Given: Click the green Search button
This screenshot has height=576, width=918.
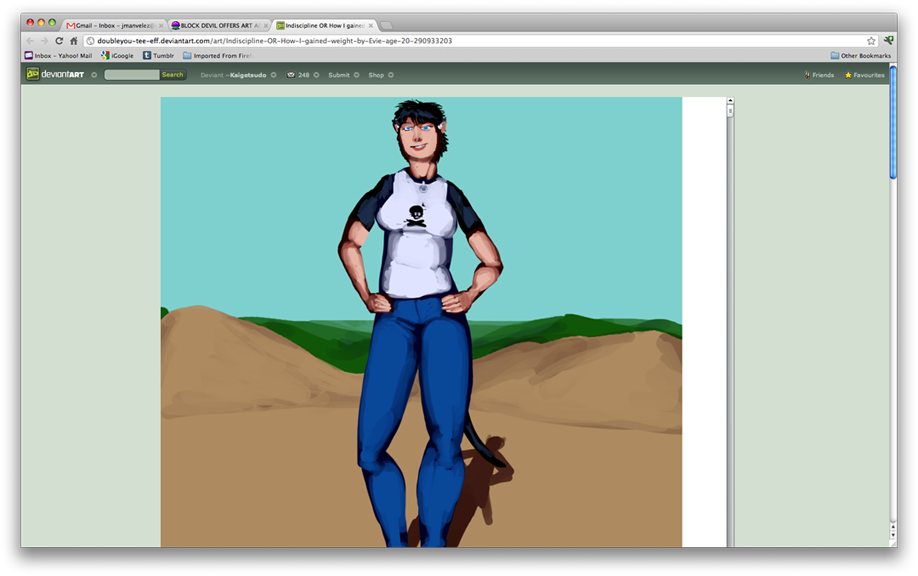Looking at the screenshot, I should pyautogui.click(x=173, y=75).
